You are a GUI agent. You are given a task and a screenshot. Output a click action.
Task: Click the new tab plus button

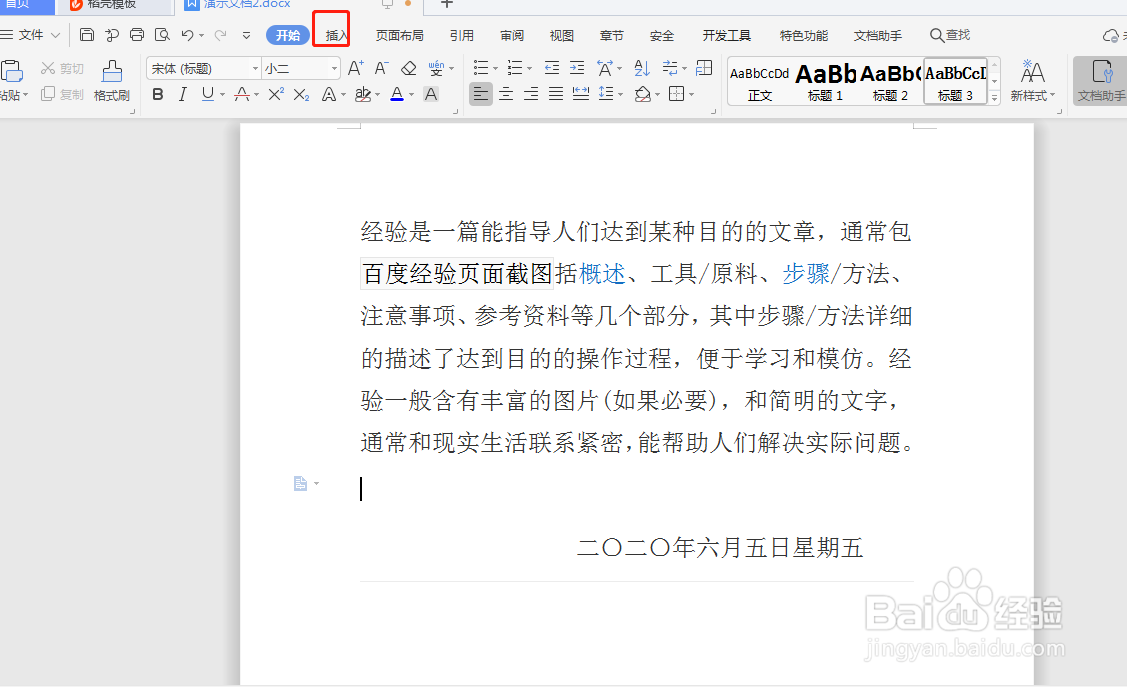[446, 4]
